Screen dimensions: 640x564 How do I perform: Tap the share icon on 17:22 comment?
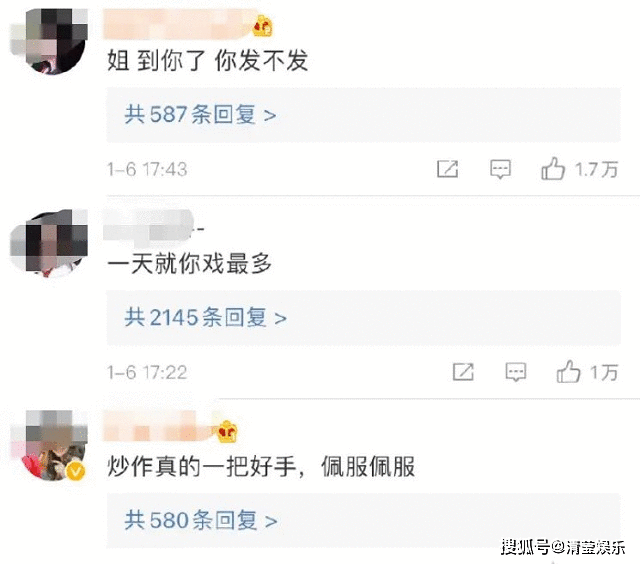click(463, 372)
